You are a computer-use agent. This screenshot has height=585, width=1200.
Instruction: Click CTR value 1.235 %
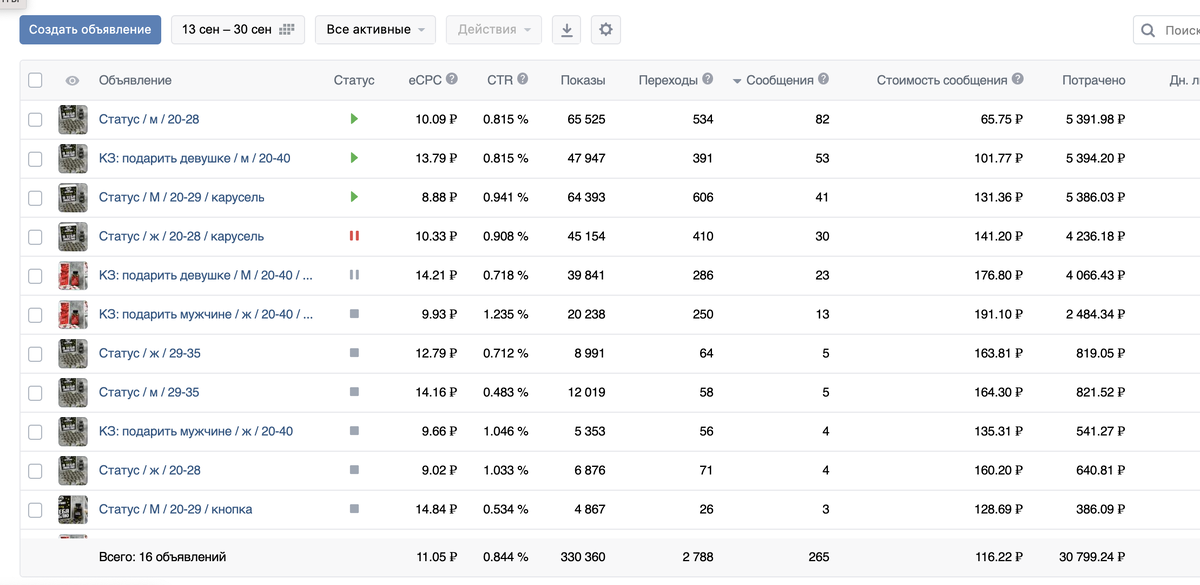click(x=506, y=314)
